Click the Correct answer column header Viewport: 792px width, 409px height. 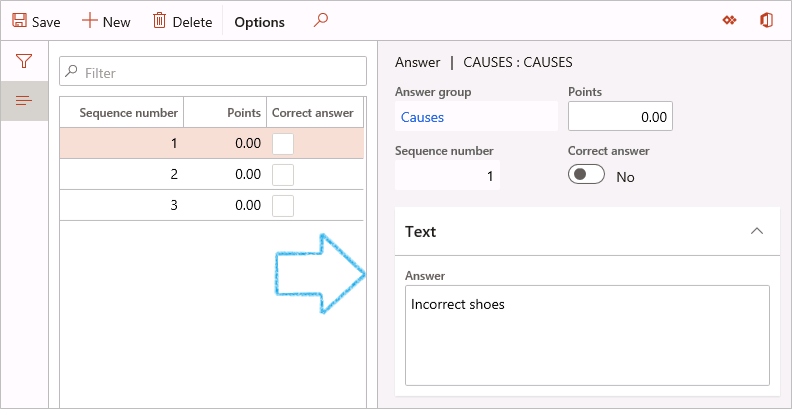315,112
